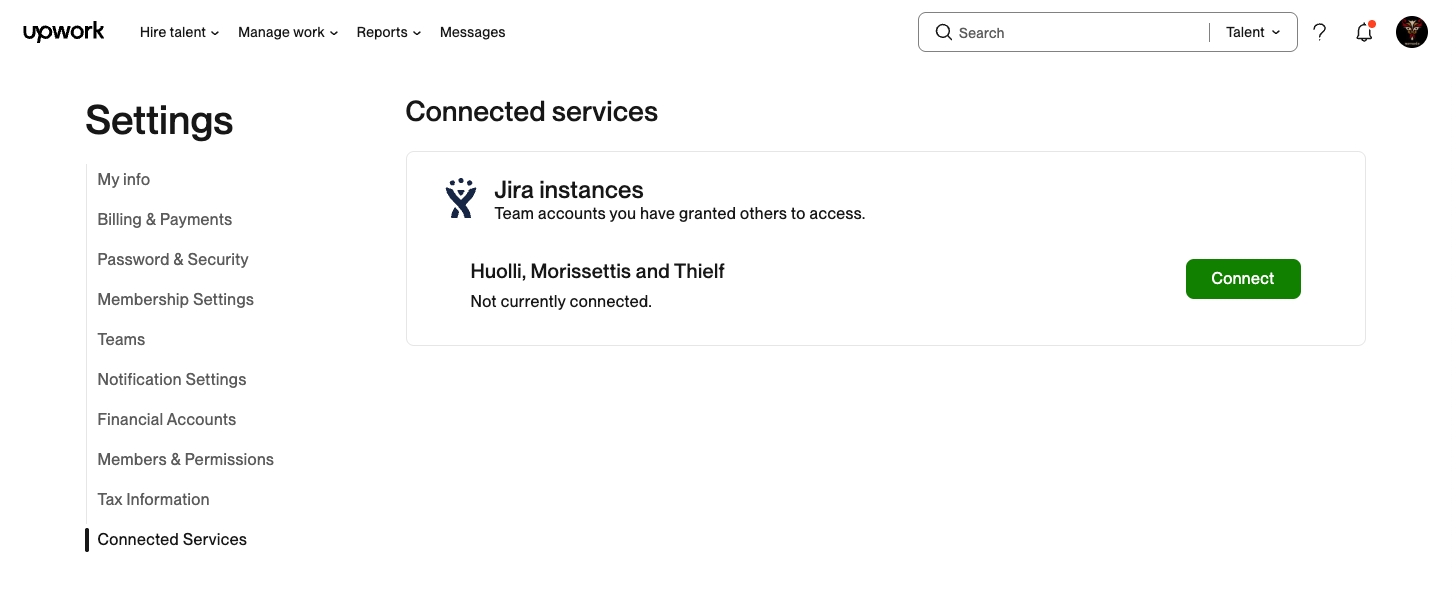Go to Messages
This screenshot has height=616, width=1452.
(x=472, y=32)
